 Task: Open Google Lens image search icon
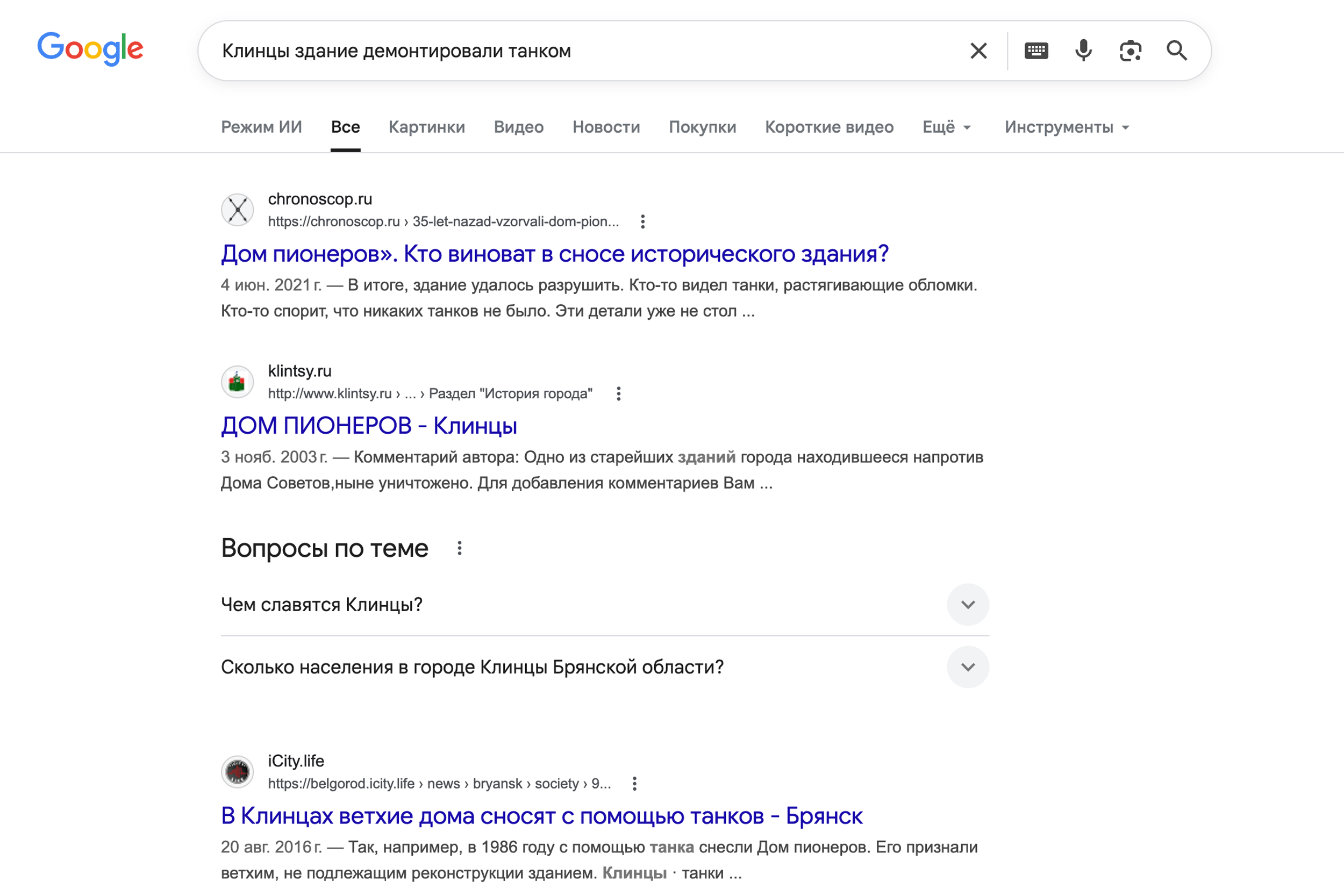[1129, 51]
